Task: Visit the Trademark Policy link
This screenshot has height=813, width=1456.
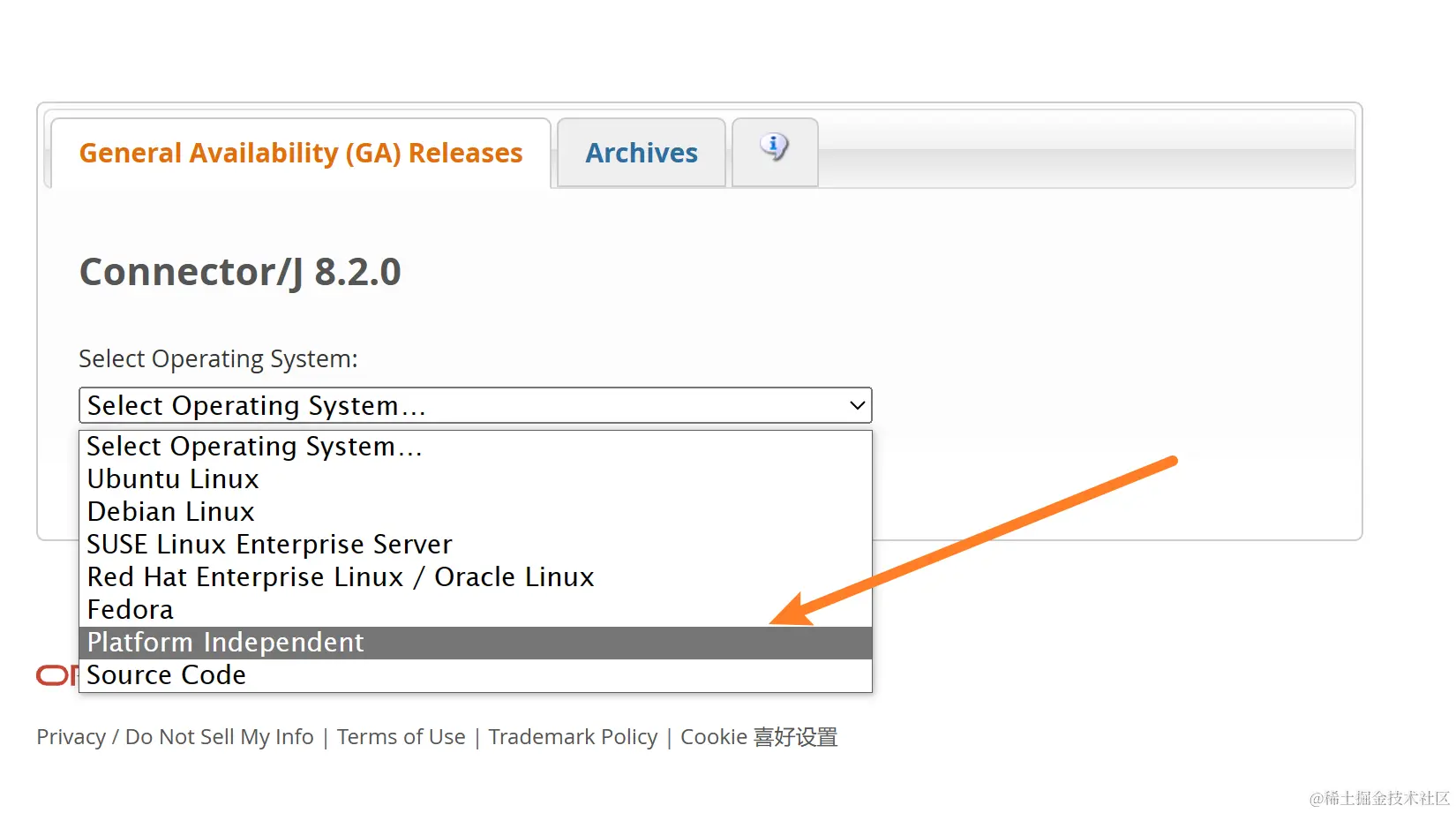Action: (x=574, y=737)
